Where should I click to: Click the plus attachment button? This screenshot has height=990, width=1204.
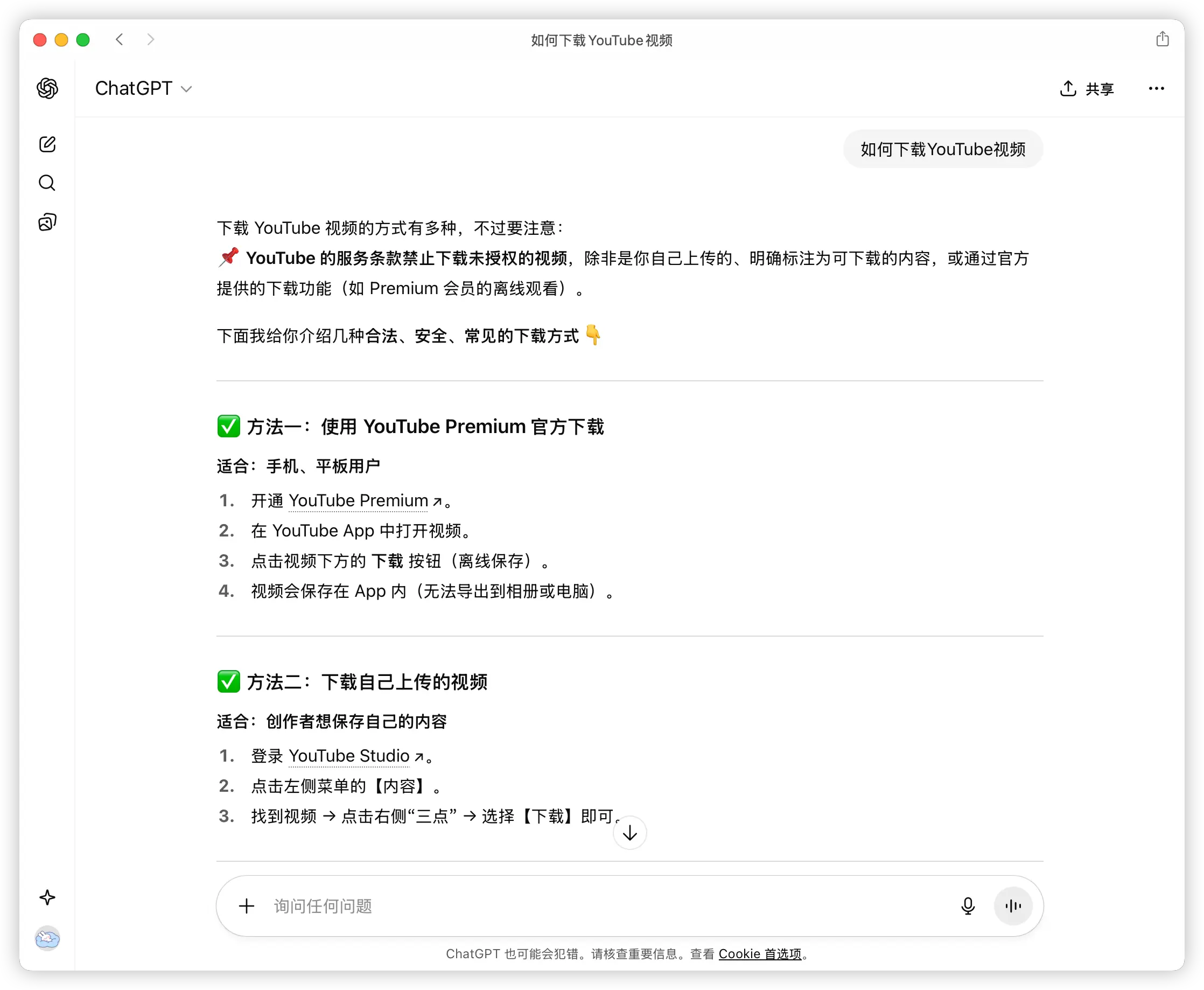point(246,906)
